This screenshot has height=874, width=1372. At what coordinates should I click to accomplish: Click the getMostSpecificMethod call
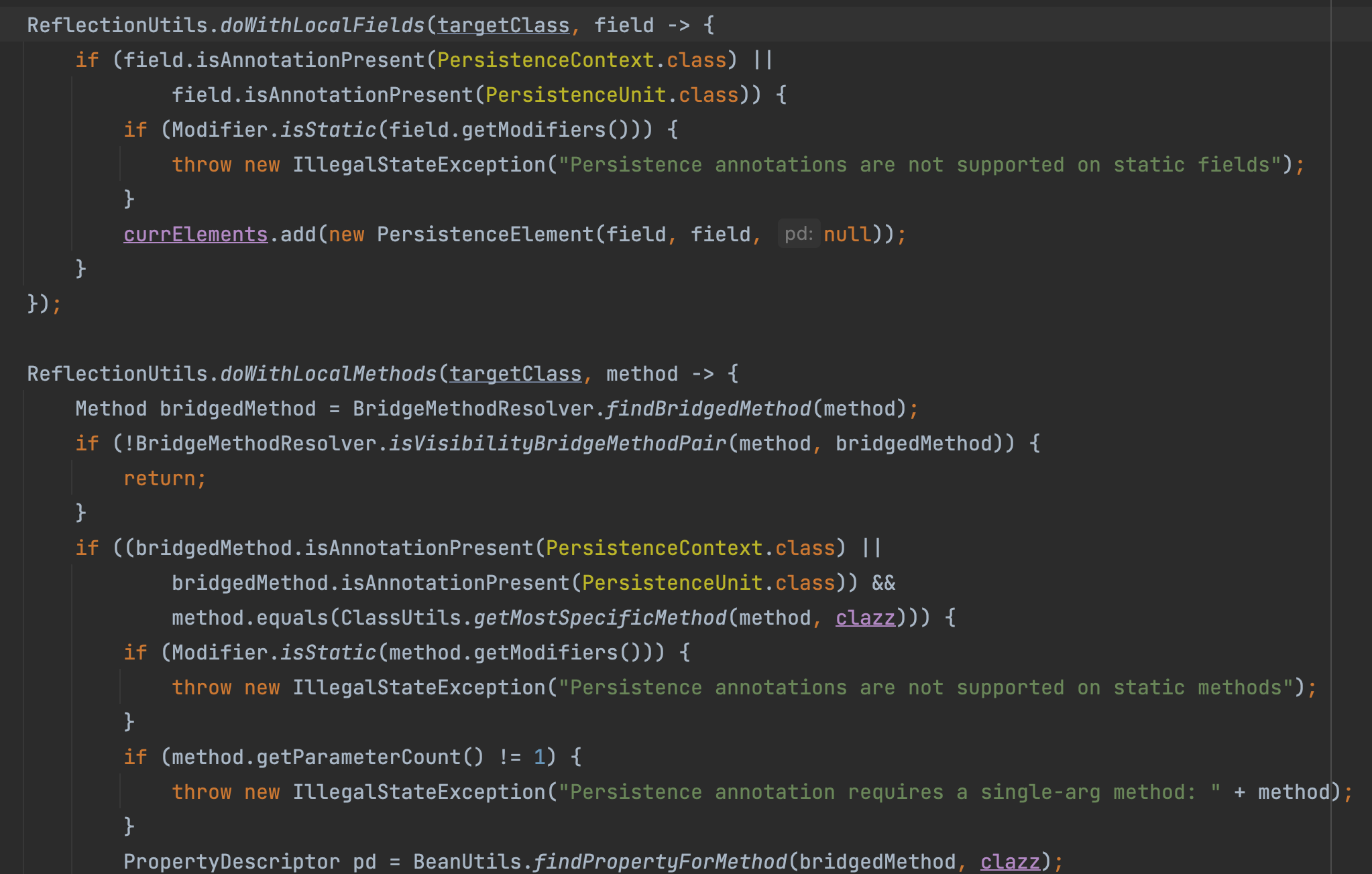[599, 617]
